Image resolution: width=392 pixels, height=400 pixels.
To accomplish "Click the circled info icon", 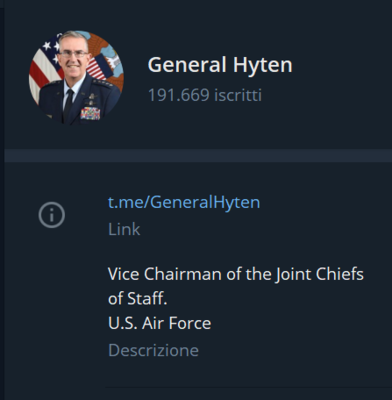I will click(x=52, y=215).
